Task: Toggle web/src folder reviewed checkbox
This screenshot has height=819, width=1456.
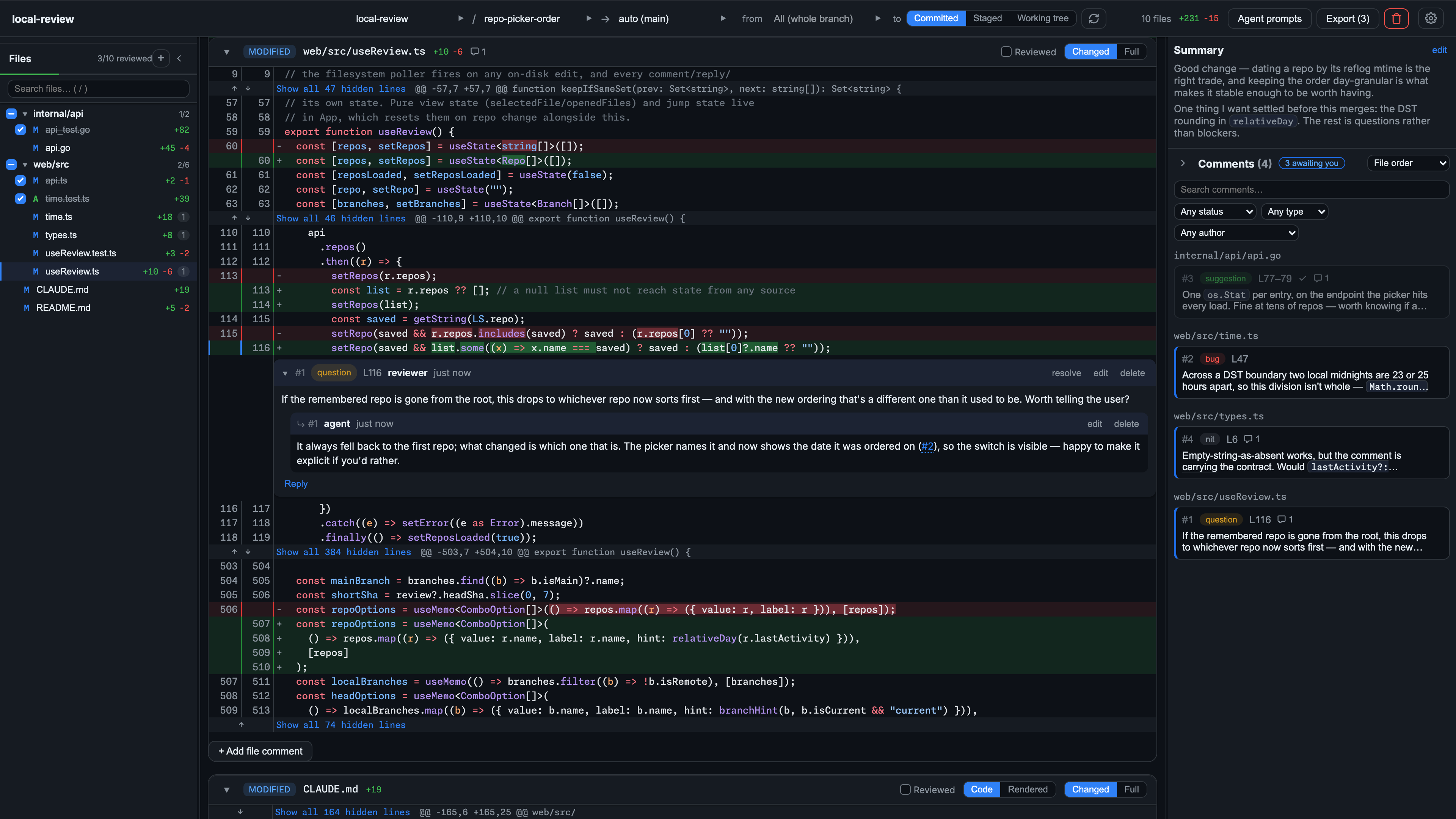Action: (x=11, y=165)
